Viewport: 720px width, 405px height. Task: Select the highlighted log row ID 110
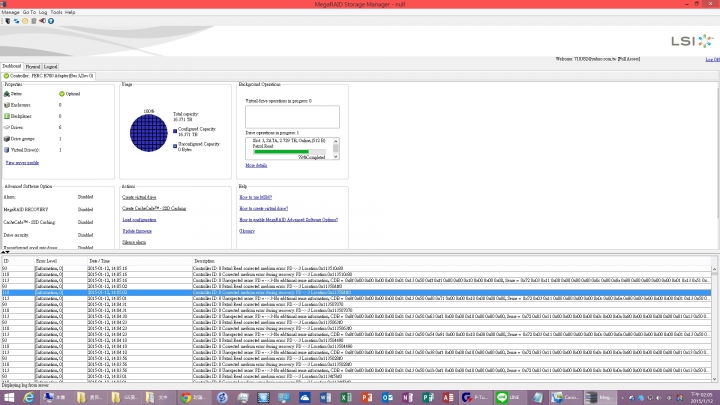[356, 292]
